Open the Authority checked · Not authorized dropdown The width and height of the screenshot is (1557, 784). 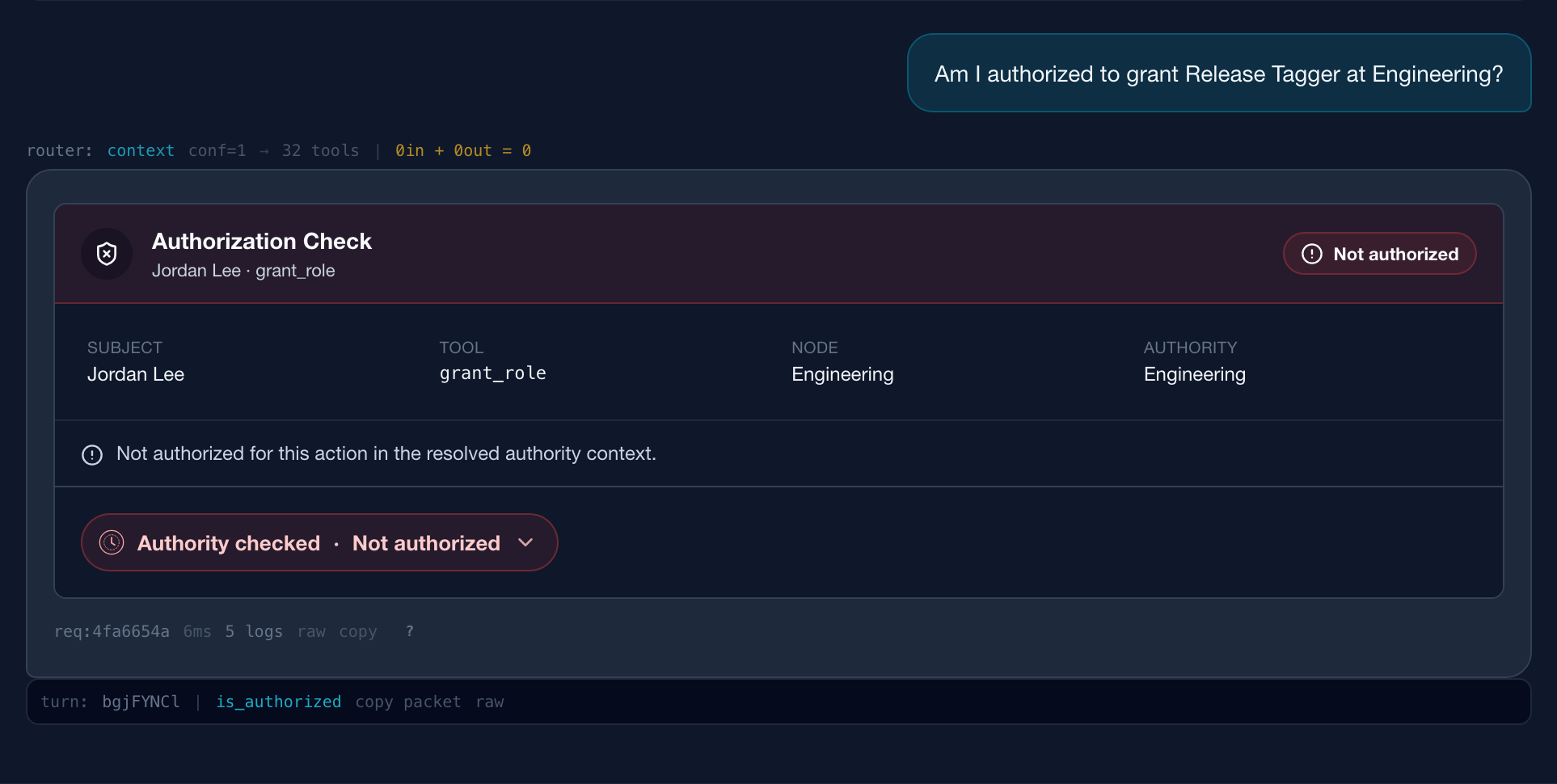[x=319, y=542]
